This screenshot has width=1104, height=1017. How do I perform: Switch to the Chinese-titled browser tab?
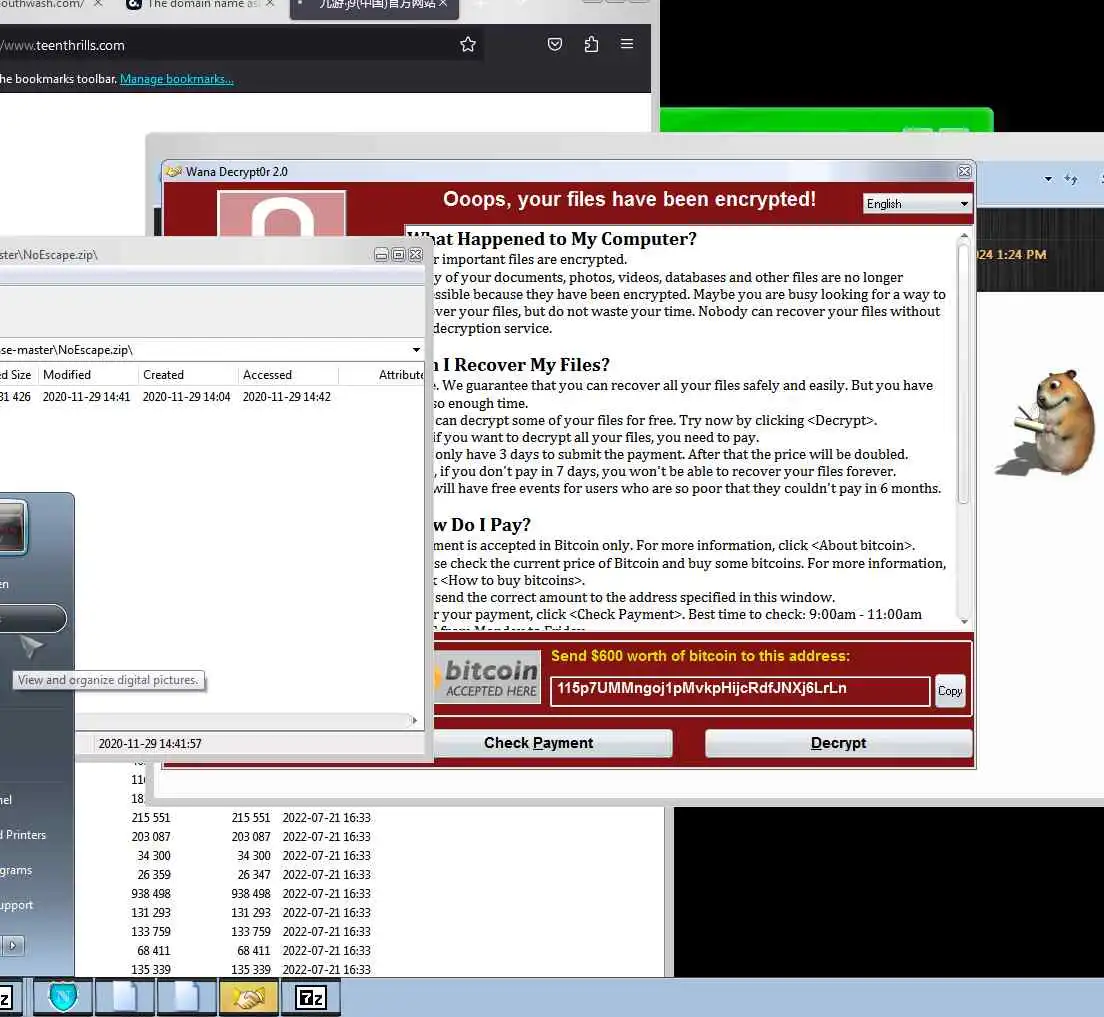point(375,6)
